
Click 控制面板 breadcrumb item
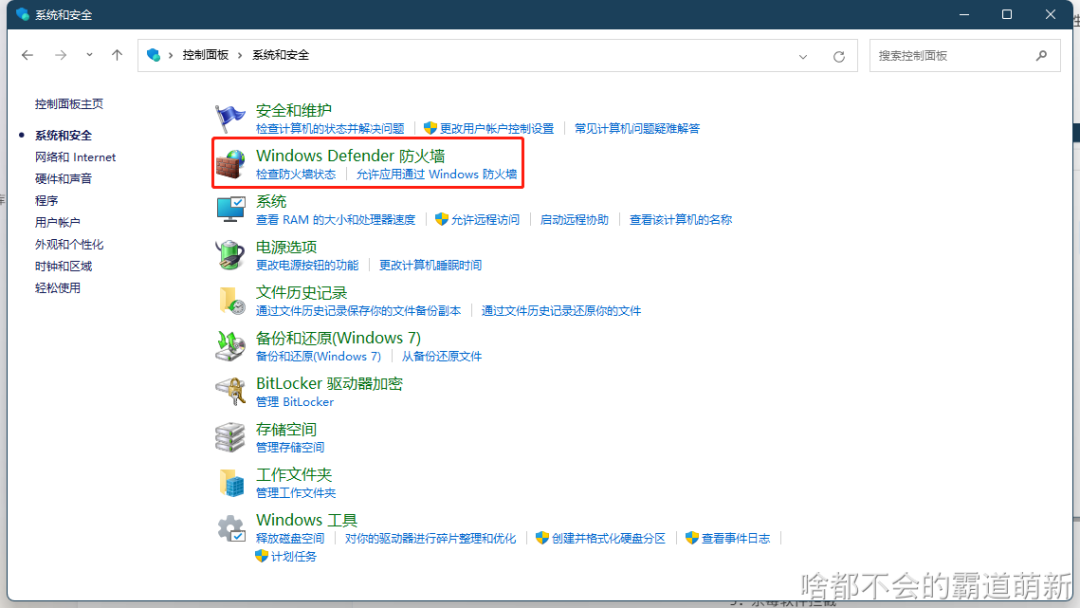tap(205, 55)
